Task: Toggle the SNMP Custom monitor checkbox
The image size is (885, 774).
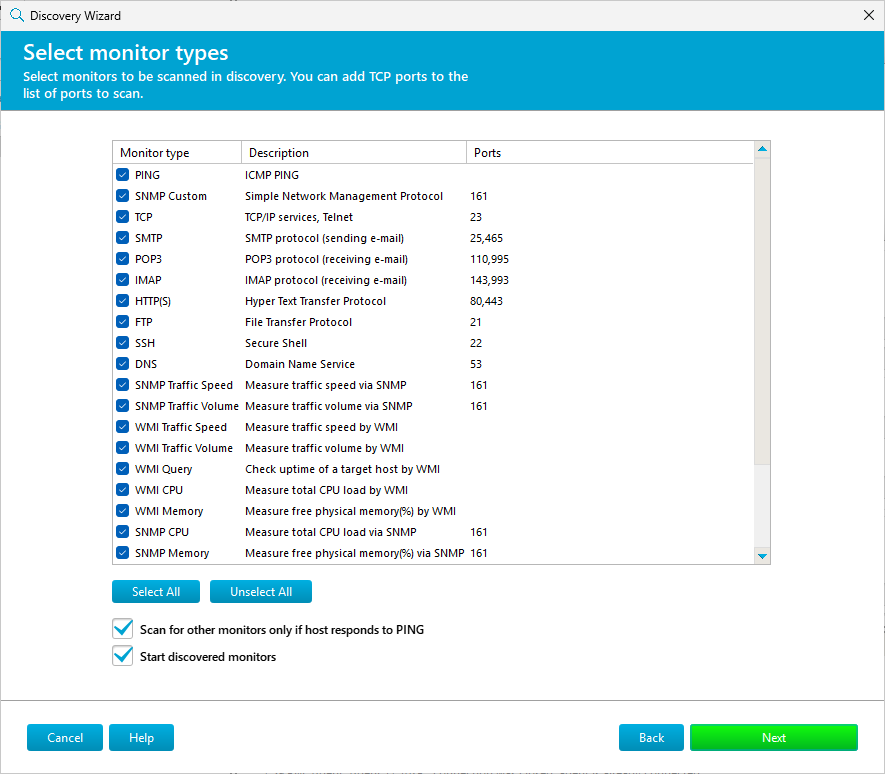Action: point(122,196)
